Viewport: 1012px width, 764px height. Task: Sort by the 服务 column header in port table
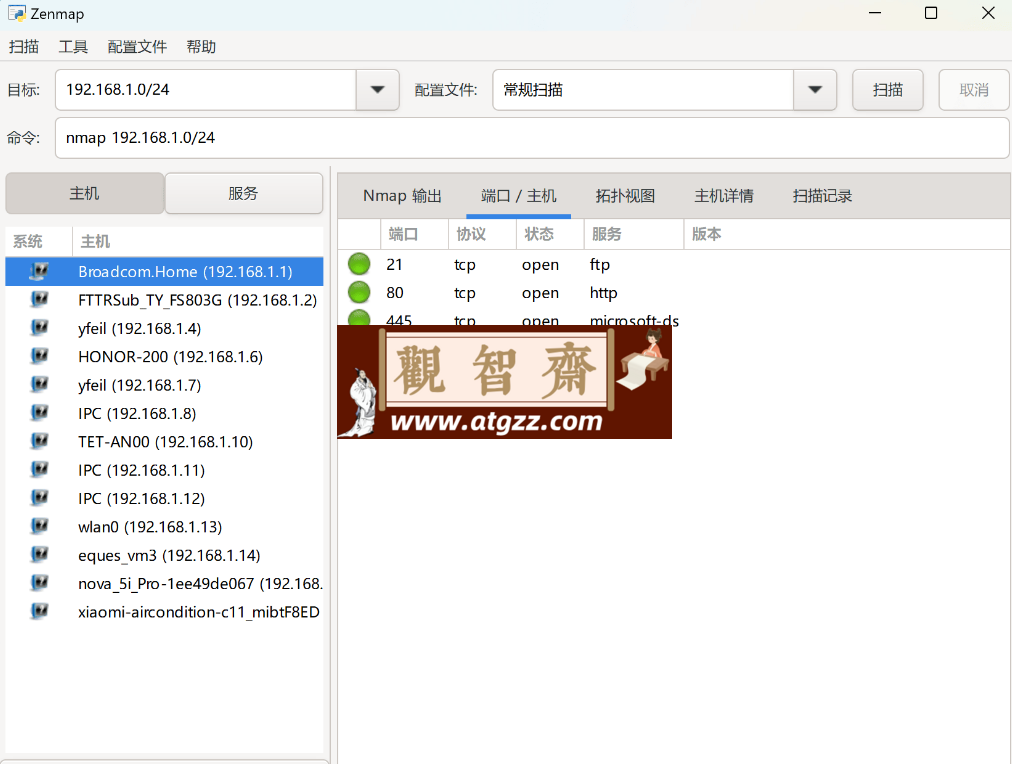633,234
